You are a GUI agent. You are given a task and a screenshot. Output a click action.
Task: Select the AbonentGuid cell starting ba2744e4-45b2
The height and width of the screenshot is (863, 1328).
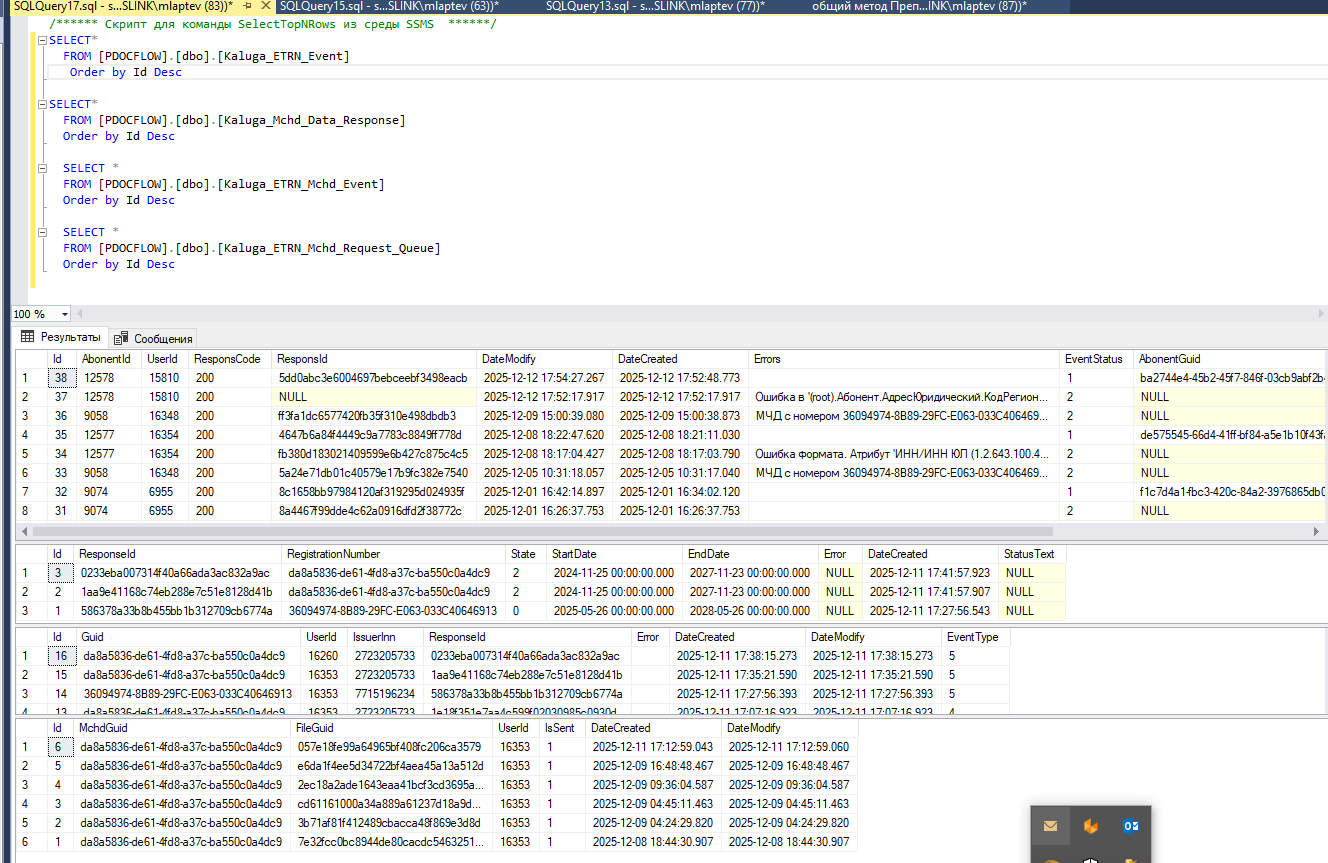point(1230,378)
